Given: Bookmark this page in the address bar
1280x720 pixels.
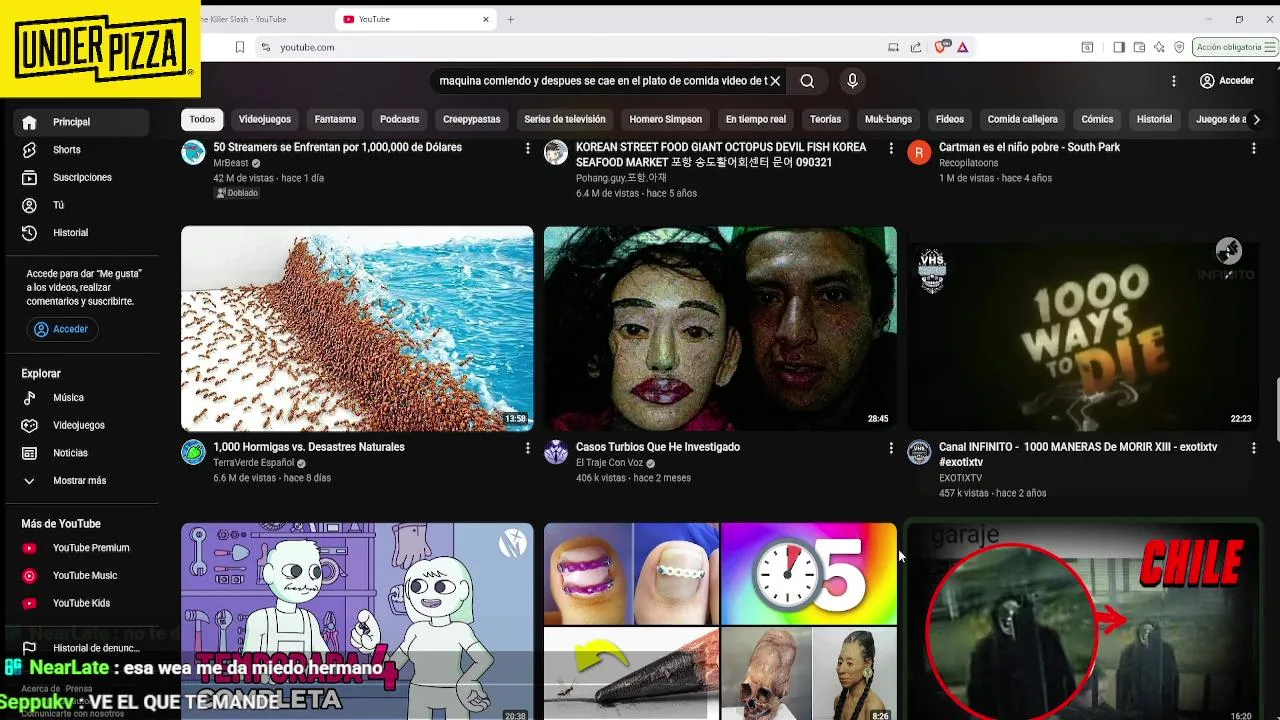Looking at the screenshot, I should tap(240, 47).
